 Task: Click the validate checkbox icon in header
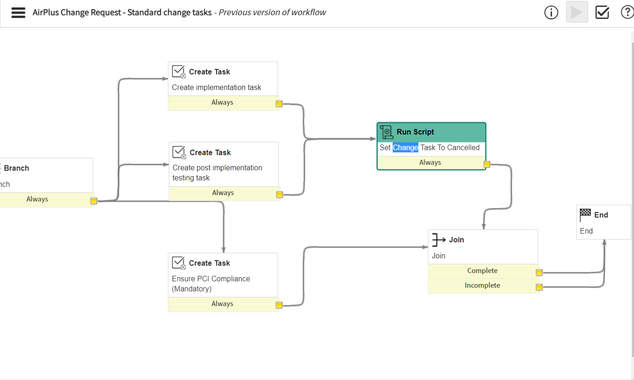pyautogui.click(x=602, y=13)
